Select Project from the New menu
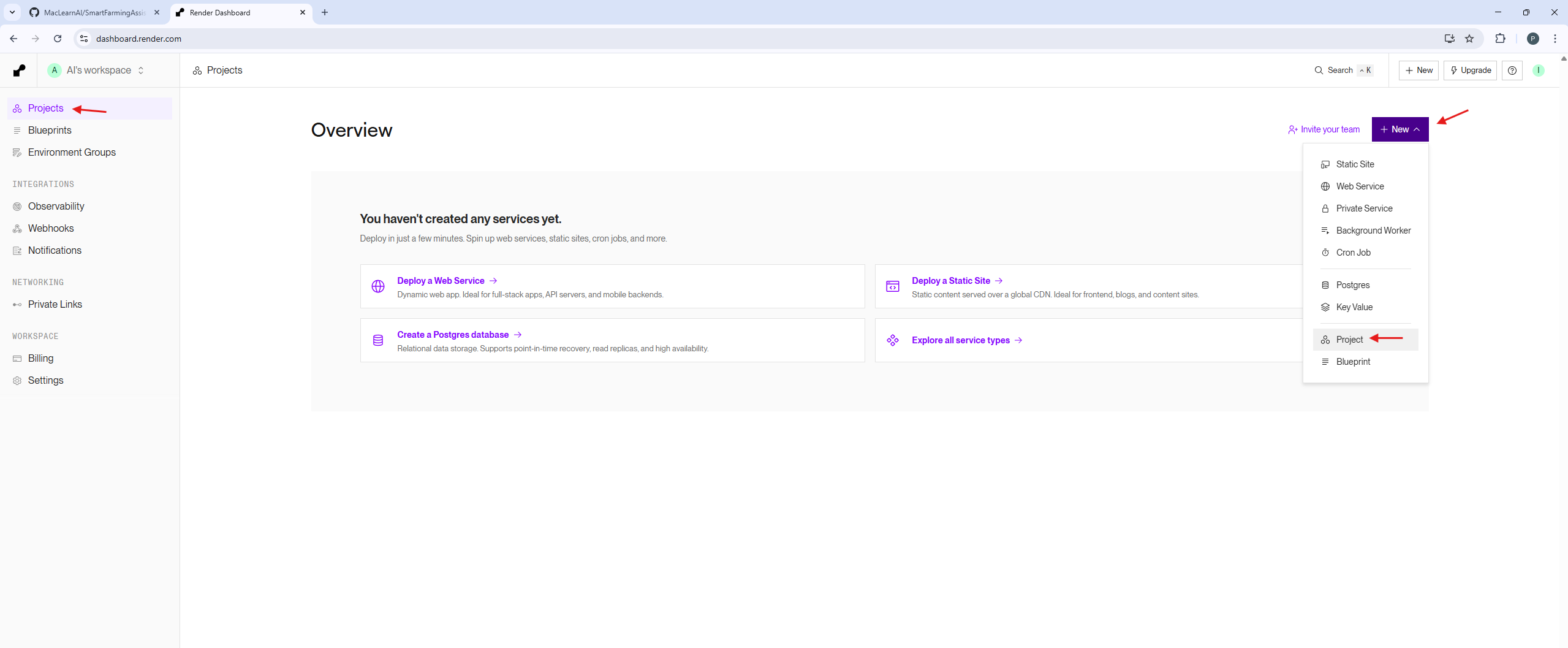The width and height of the screenshot is (1568, 648). pos(1349,340)
